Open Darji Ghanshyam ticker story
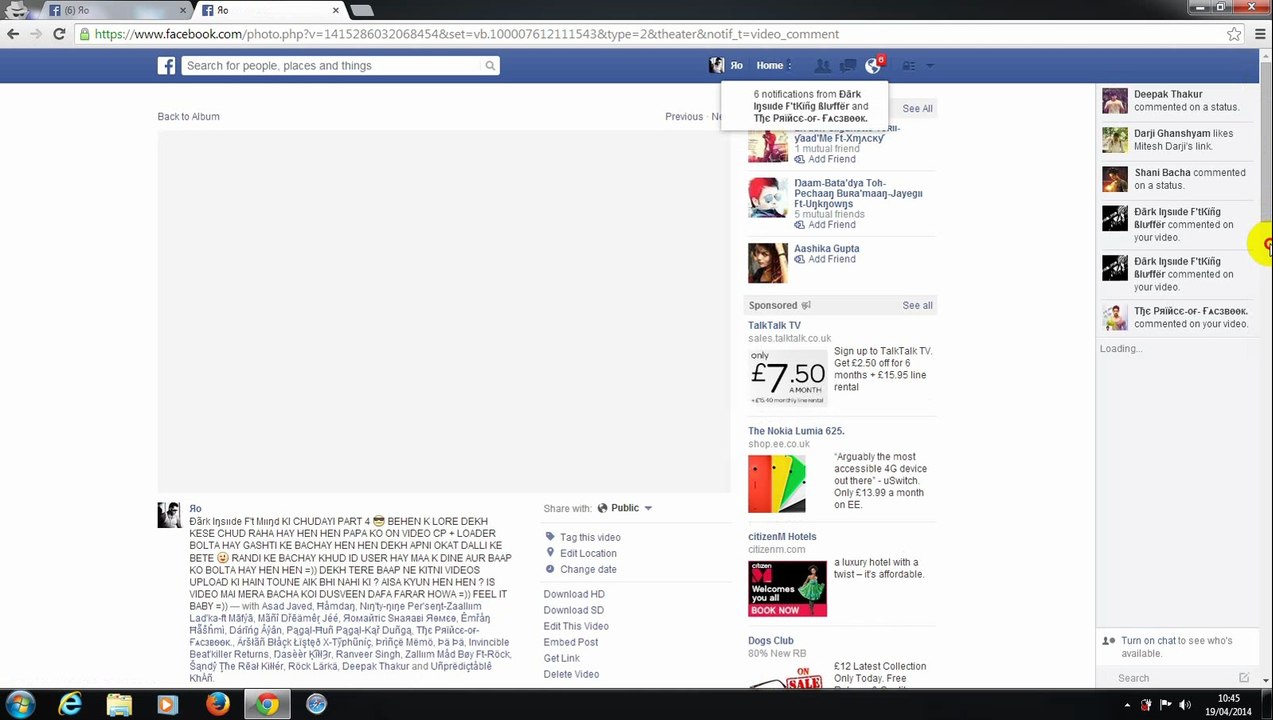The image size is (1273, 720). (x=1176, y=140)
